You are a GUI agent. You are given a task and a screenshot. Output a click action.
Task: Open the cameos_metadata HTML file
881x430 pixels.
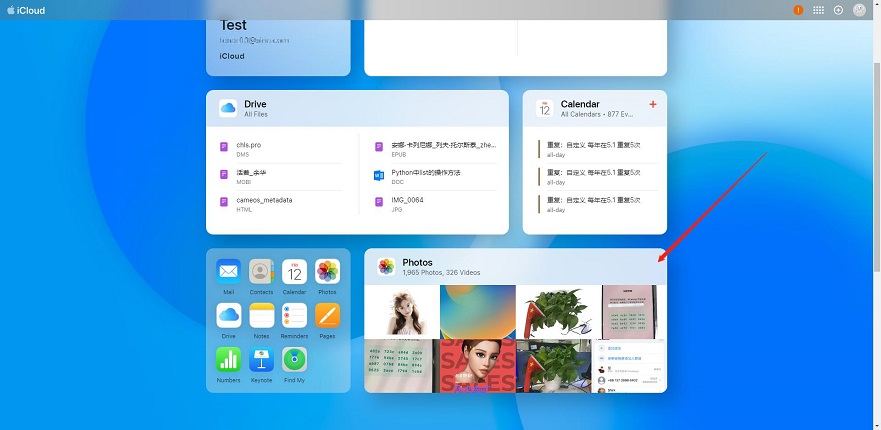coord(280,203)
